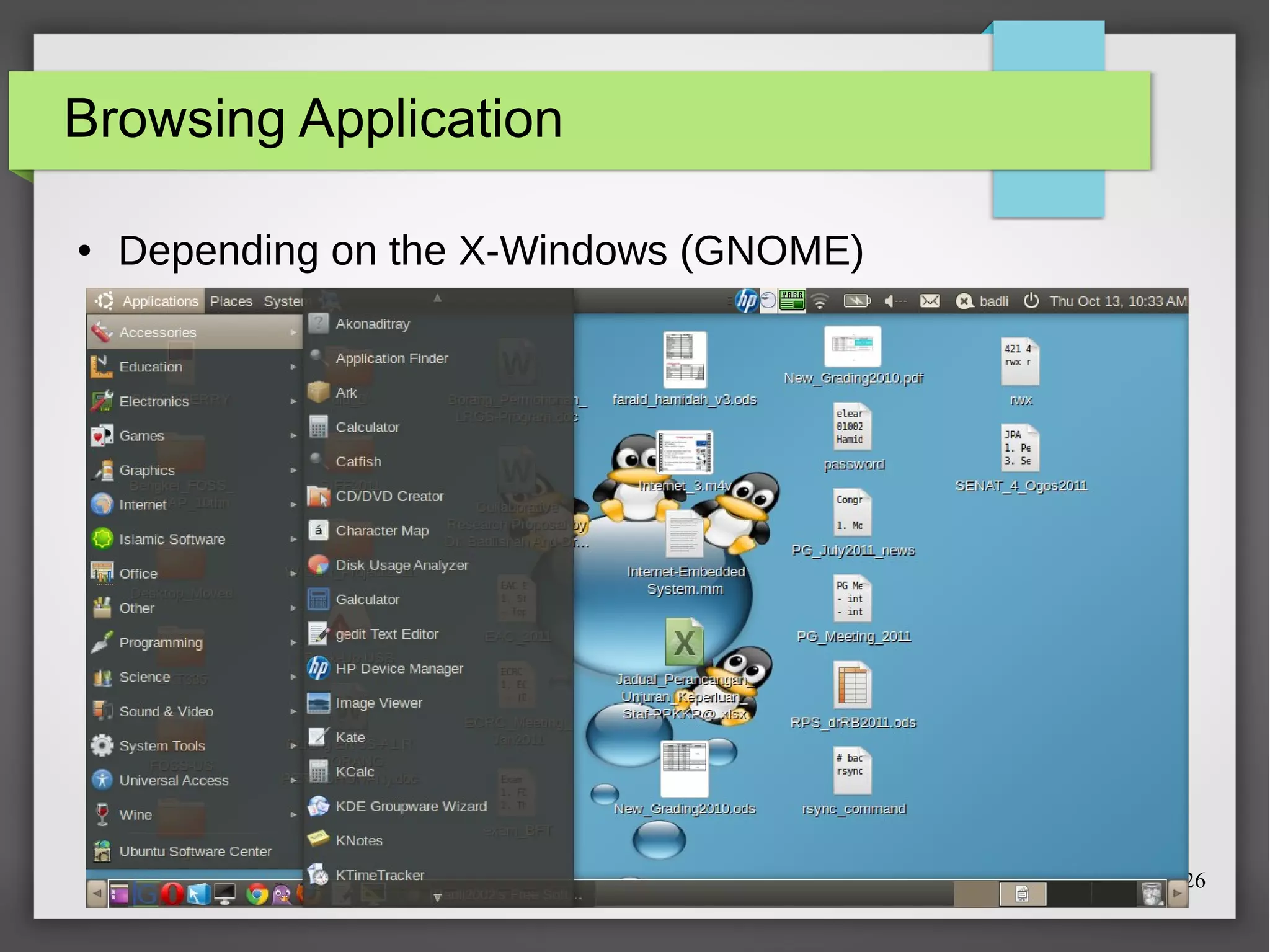Click the KTimeTracker icon
The height and width of the screenshot is (952, 1270).
318,874
